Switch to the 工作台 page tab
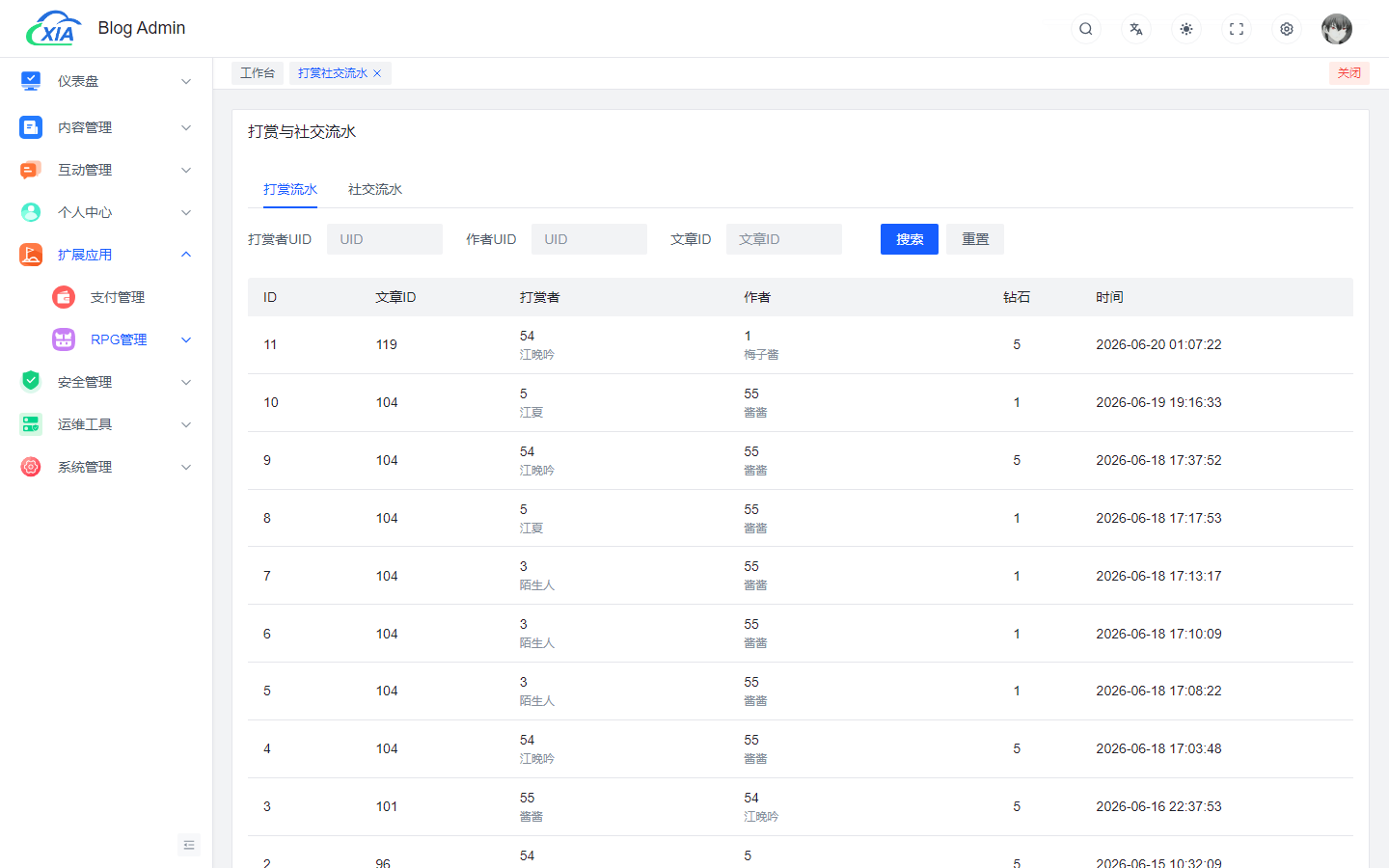Viewport: 1389px width, 868px height. (x=258, y=73)
